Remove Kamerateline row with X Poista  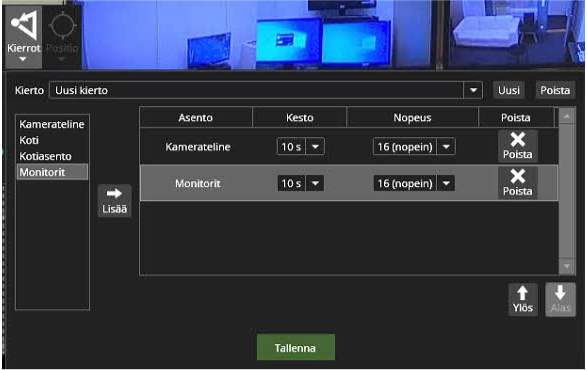pos(517,146)
